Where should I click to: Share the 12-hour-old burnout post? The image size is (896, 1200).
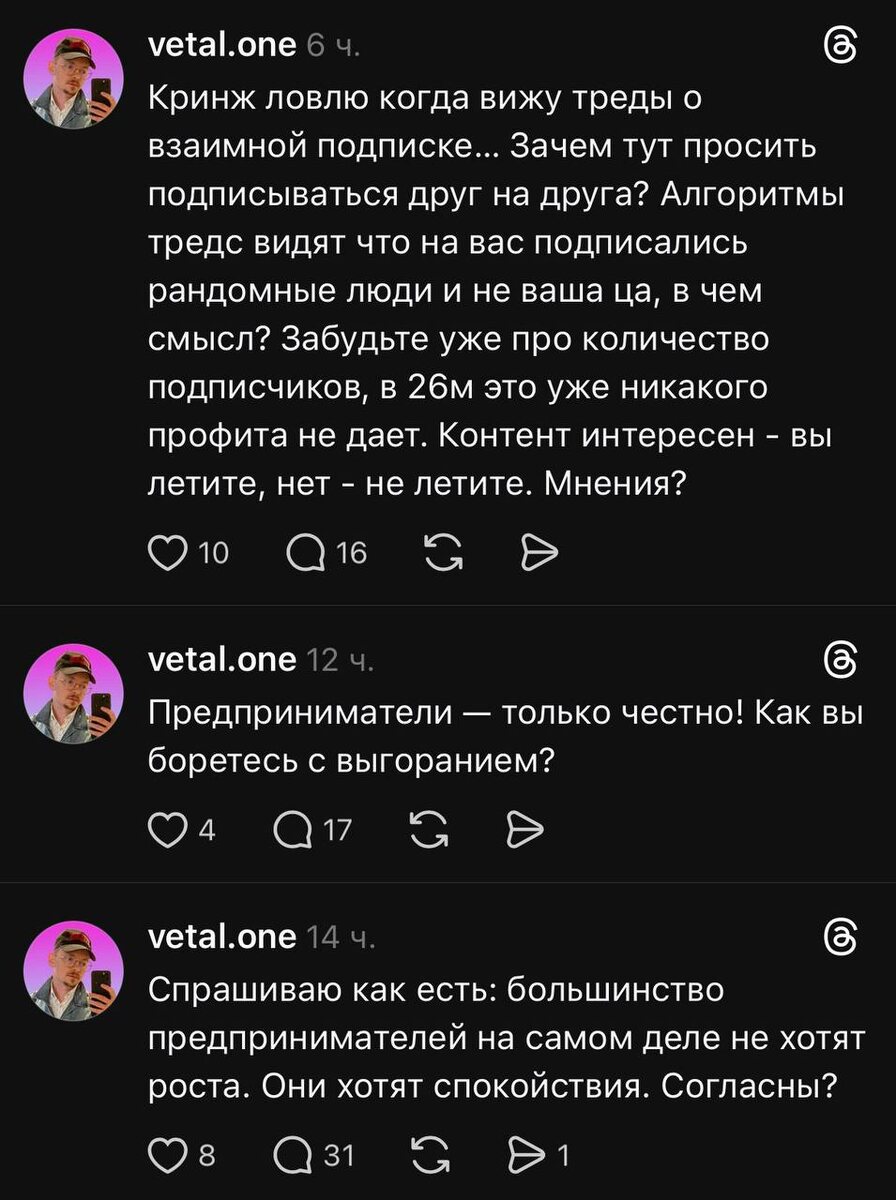525,828
